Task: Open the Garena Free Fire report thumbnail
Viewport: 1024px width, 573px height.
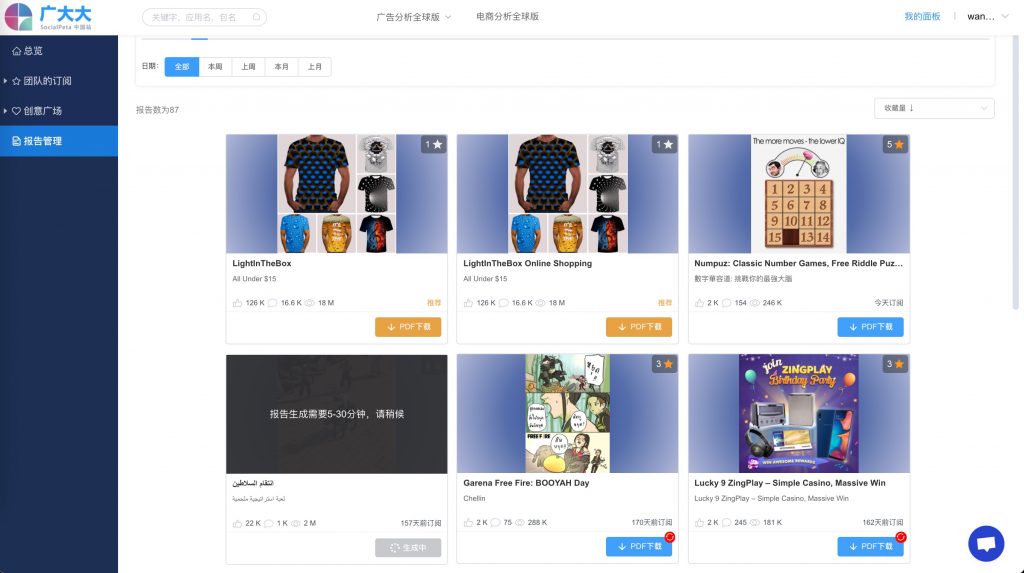Action: pyautogui.click(x=567, y=414)
